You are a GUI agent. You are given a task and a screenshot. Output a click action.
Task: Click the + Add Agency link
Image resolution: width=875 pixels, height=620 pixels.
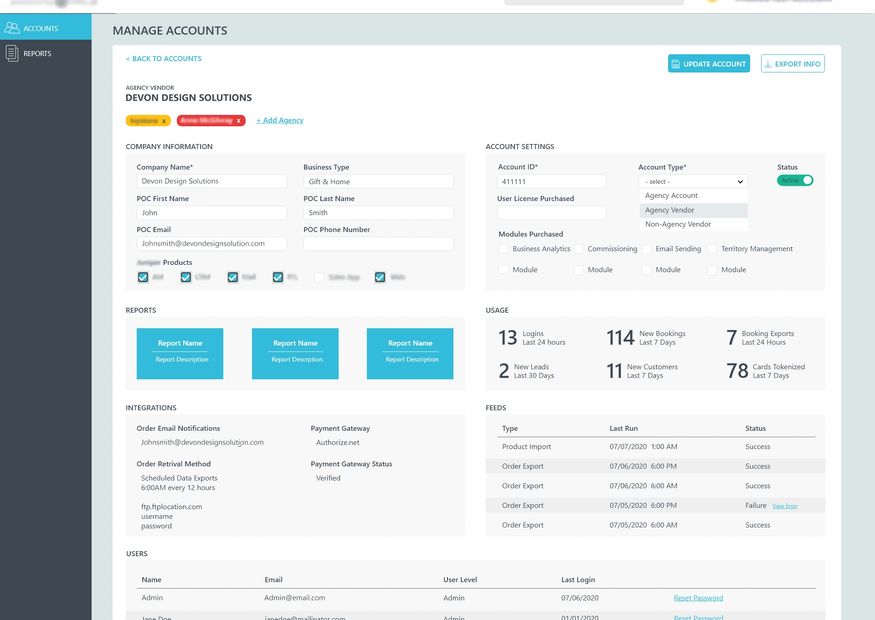tap(280, 121)
